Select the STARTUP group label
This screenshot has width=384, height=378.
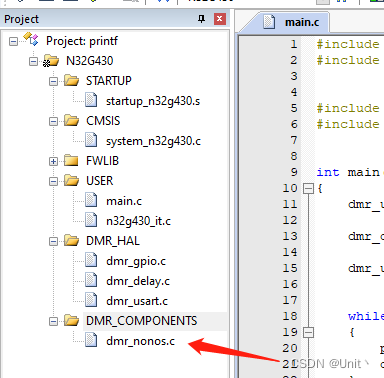click(109, 81)
